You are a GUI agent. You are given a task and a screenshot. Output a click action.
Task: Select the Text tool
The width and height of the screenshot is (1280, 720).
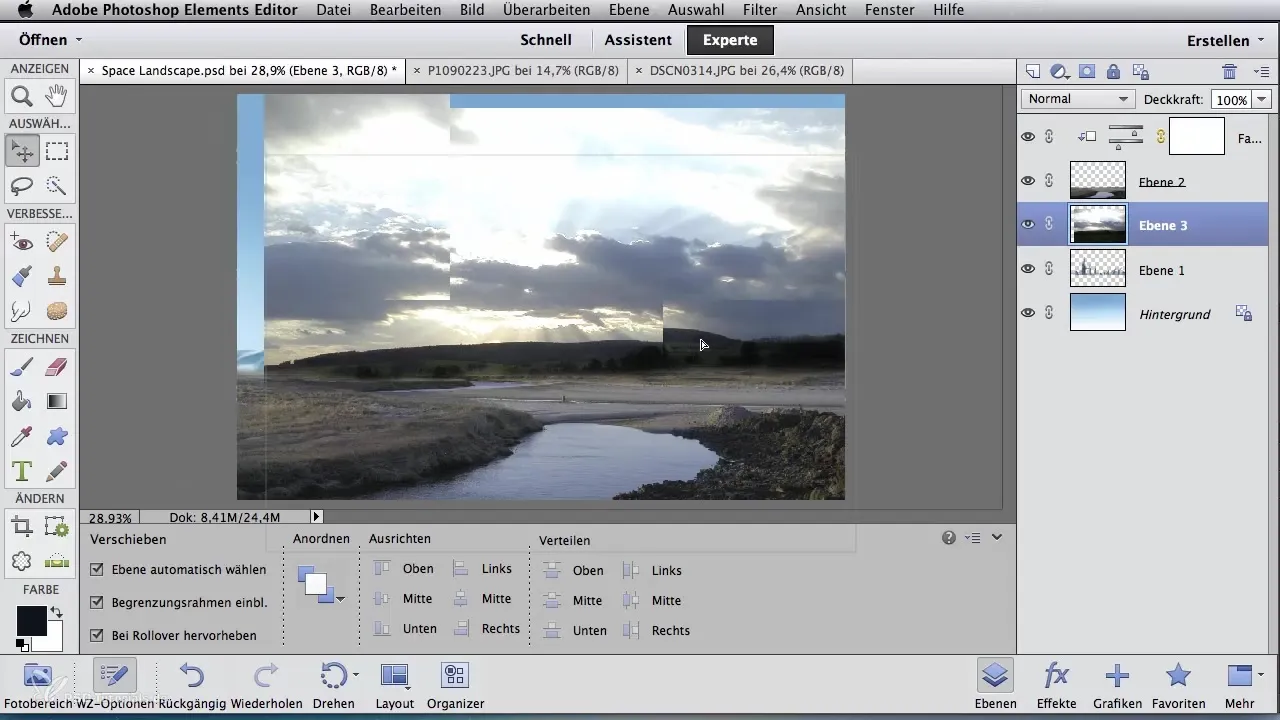(22, 470)
